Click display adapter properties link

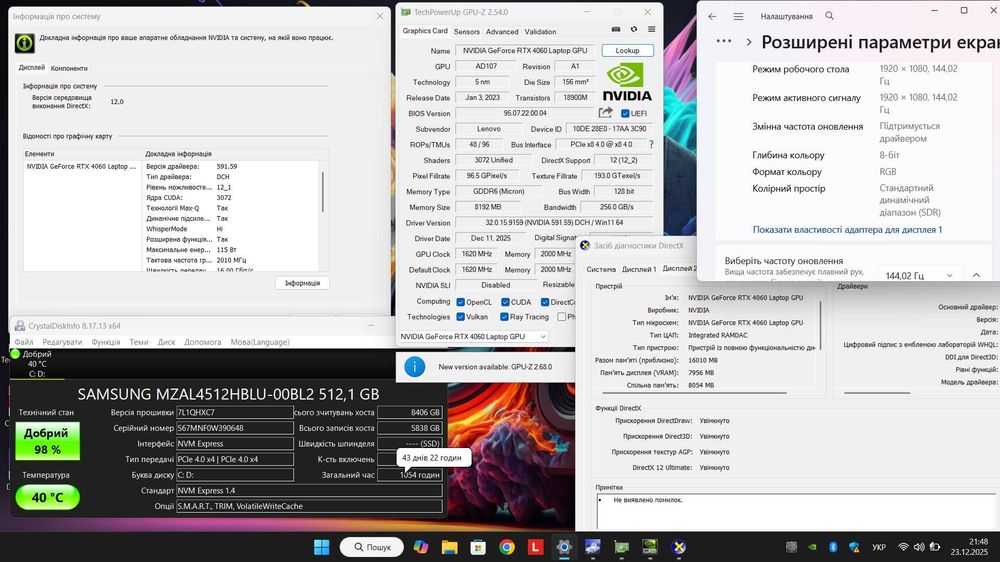[x=847, y=230]
